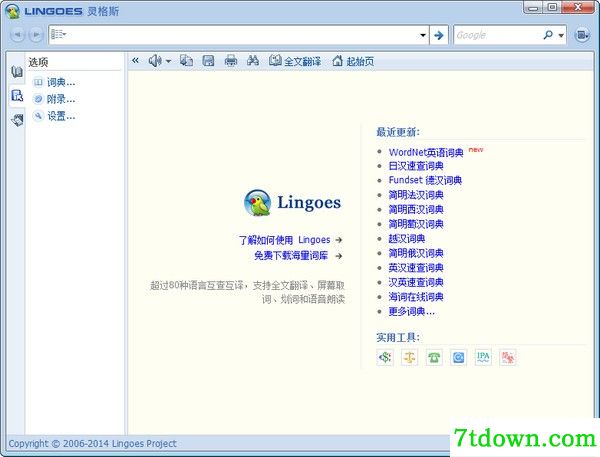This screenshot has width=600, height=457.
Task: Open WordNet英语词典 link
Action: pyautogui.click(x=426, y=152)
